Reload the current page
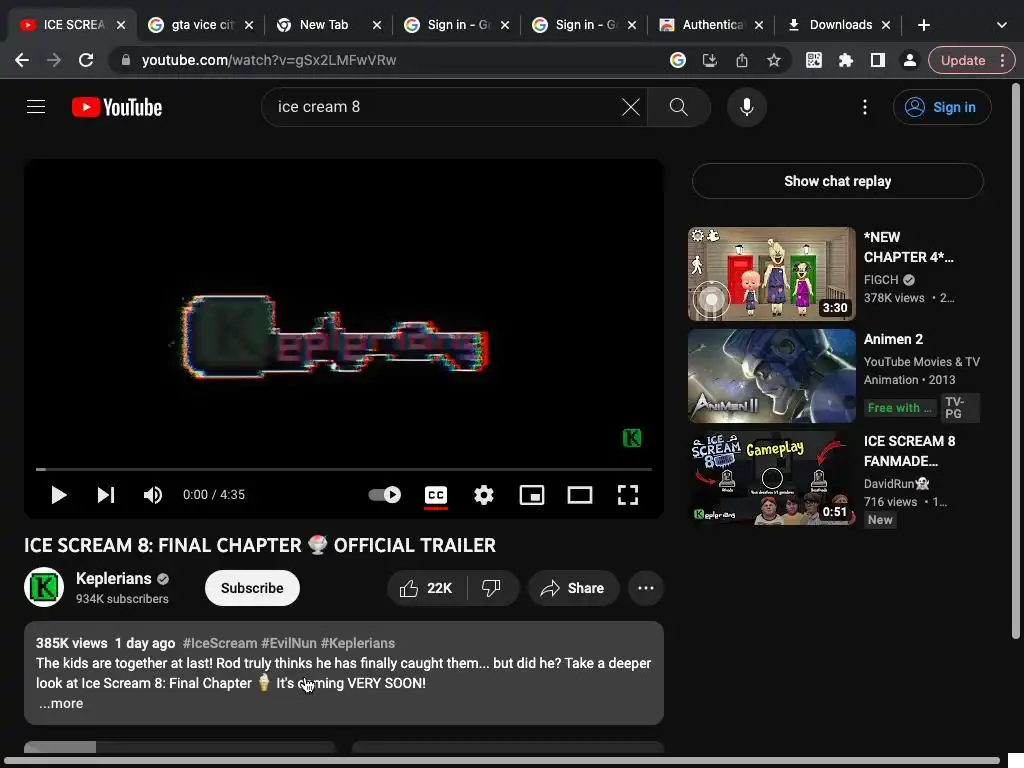The image size is (1024, 768). [x=86, y=60]
